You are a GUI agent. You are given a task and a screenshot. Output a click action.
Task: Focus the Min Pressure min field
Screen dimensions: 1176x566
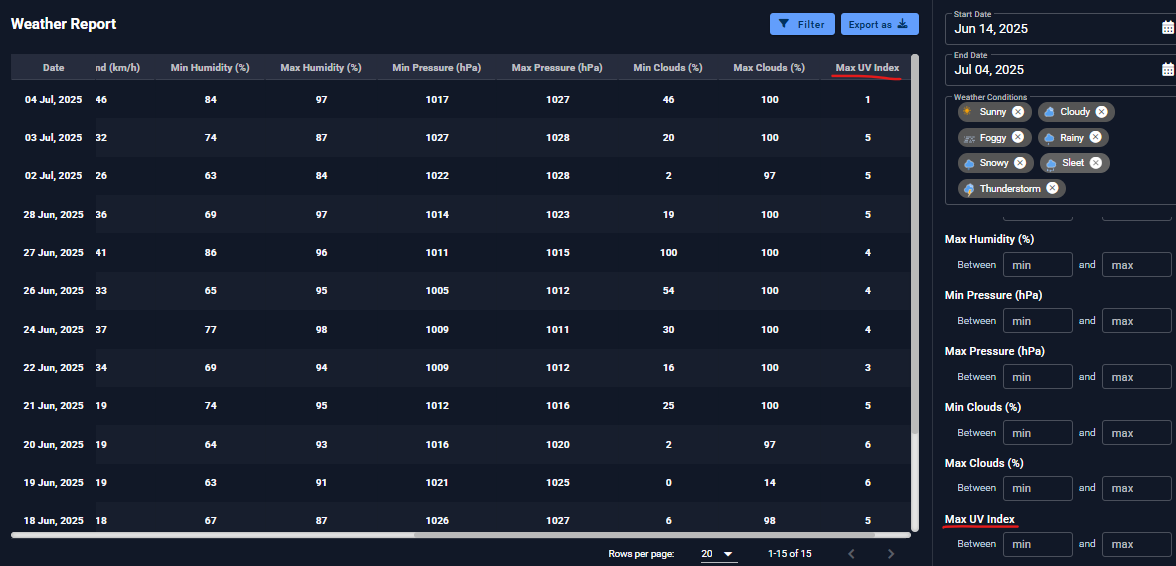(1038, 321)
